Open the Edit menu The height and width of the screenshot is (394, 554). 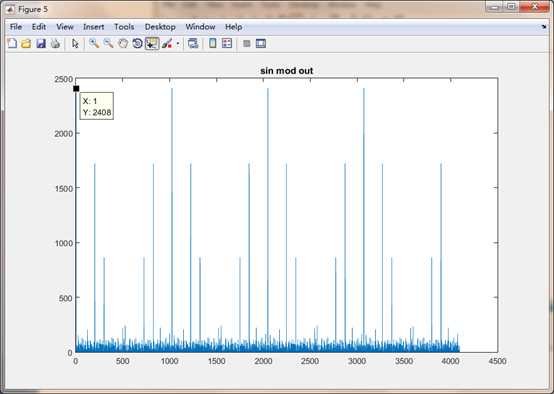39,27
